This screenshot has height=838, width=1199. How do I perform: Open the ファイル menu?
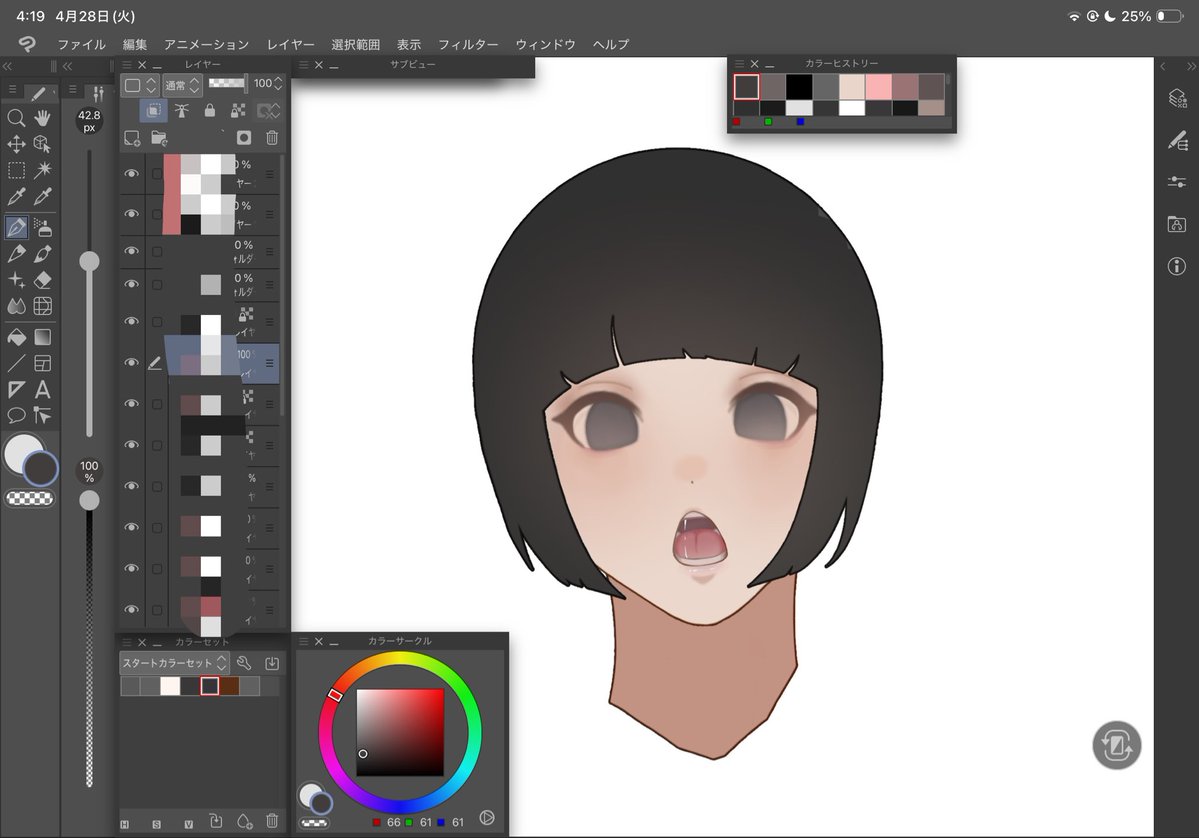[81, 44]
